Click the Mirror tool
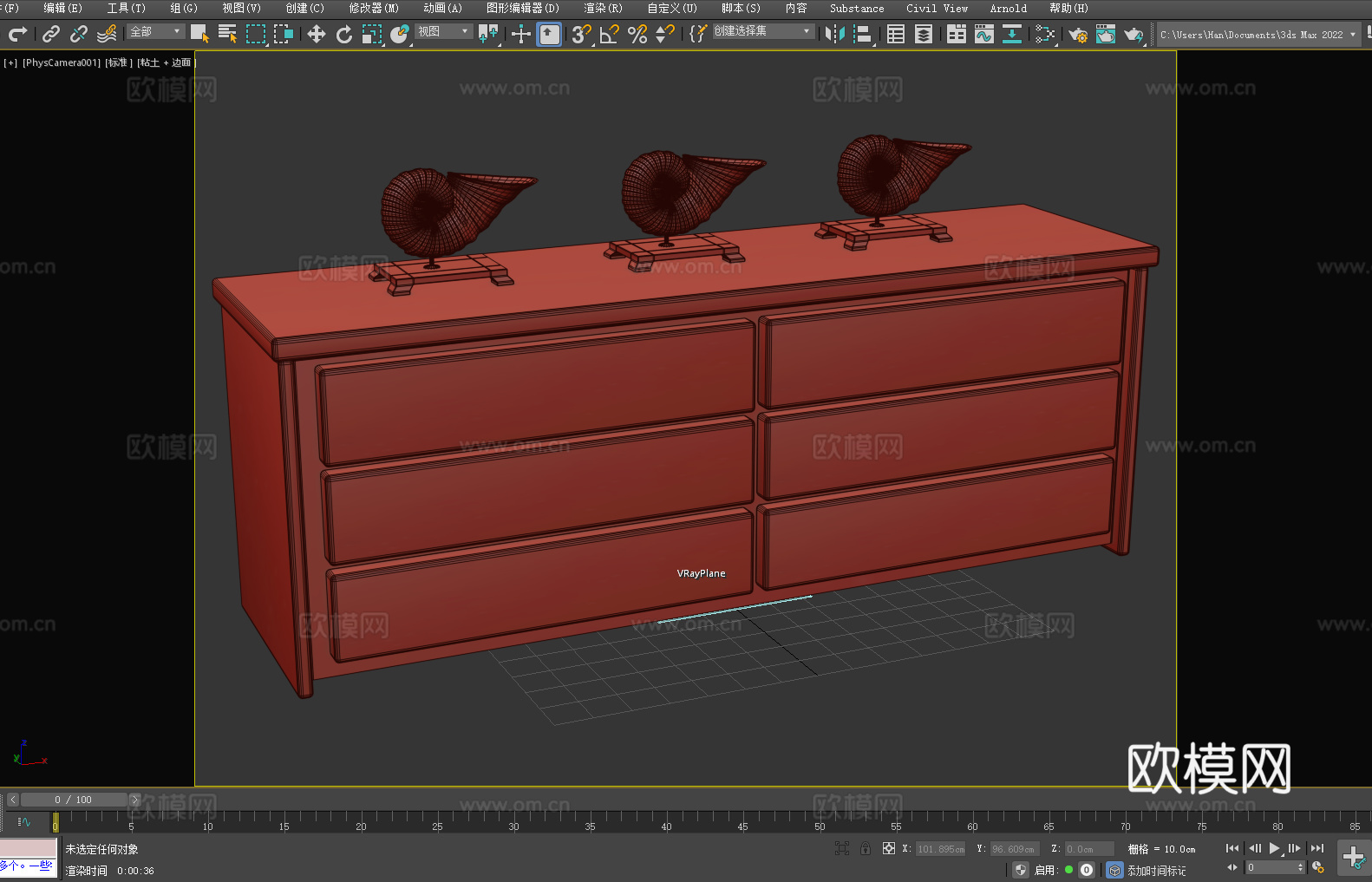The image size is (1372, 882). coord(835,34)
